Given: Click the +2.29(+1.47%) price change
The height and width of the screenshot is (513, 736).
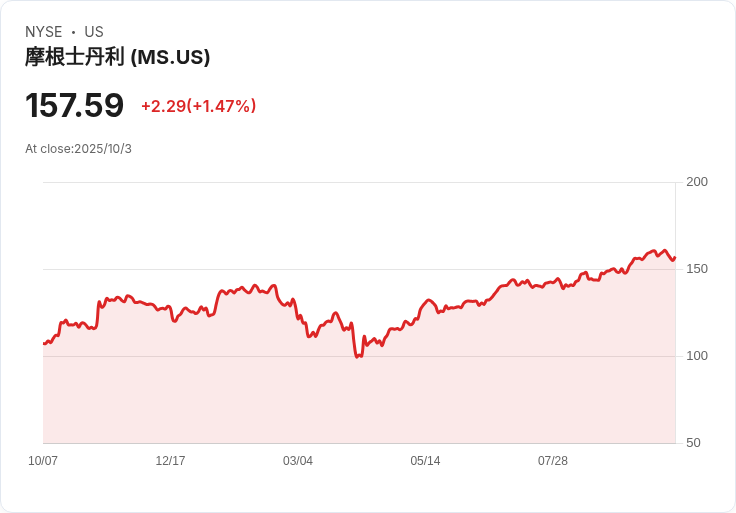Looking at the screenshot, I should [198, 106].
